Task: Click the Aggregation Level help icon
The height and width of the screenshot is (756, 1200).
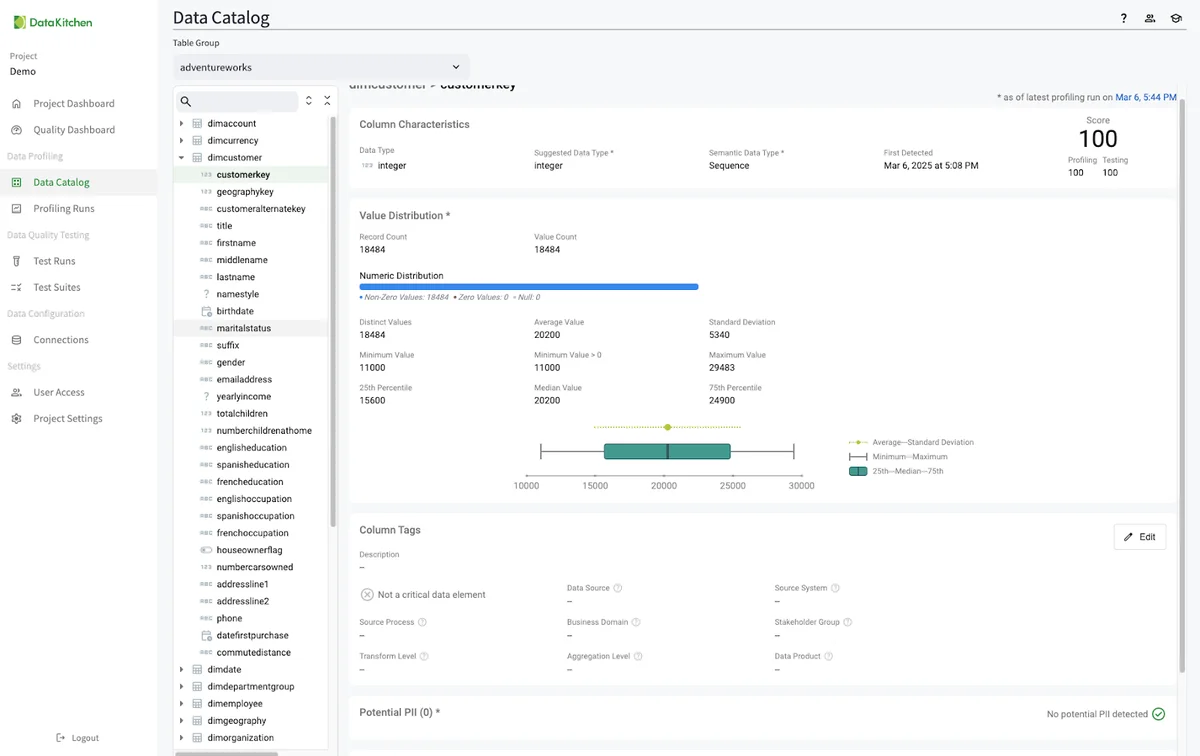Action: pyautogui.click(x=638, y=656)
